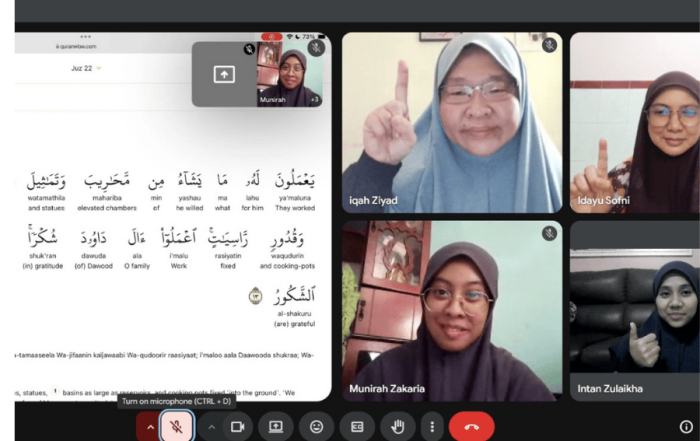Screen dimensions: 700x441
Task: Click the word "waqudurin" and cooking-pots
Action: pyautogui.click(x=288, y=256)
